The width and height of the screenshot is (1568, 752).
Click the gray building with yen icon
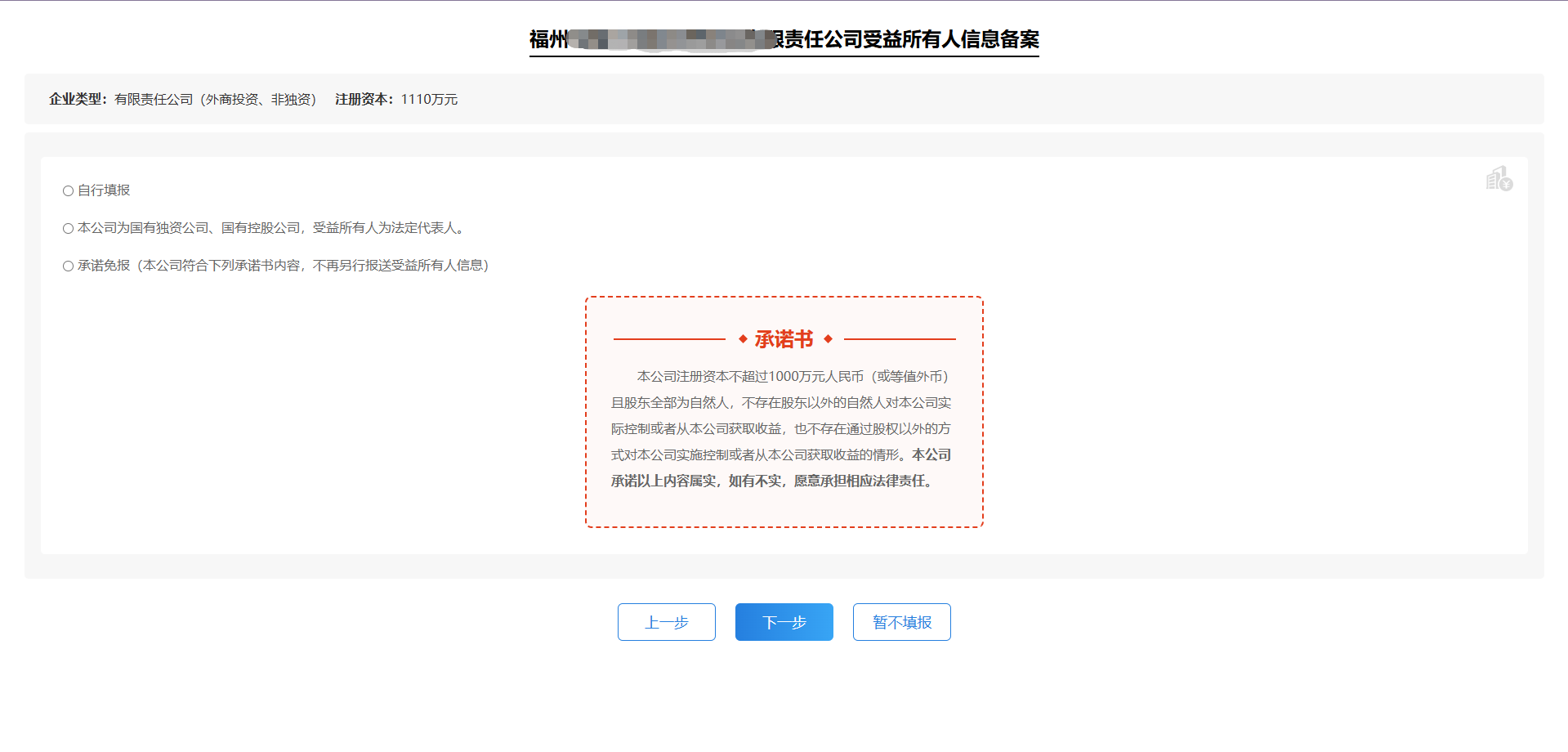click(x=1499, y=179)
